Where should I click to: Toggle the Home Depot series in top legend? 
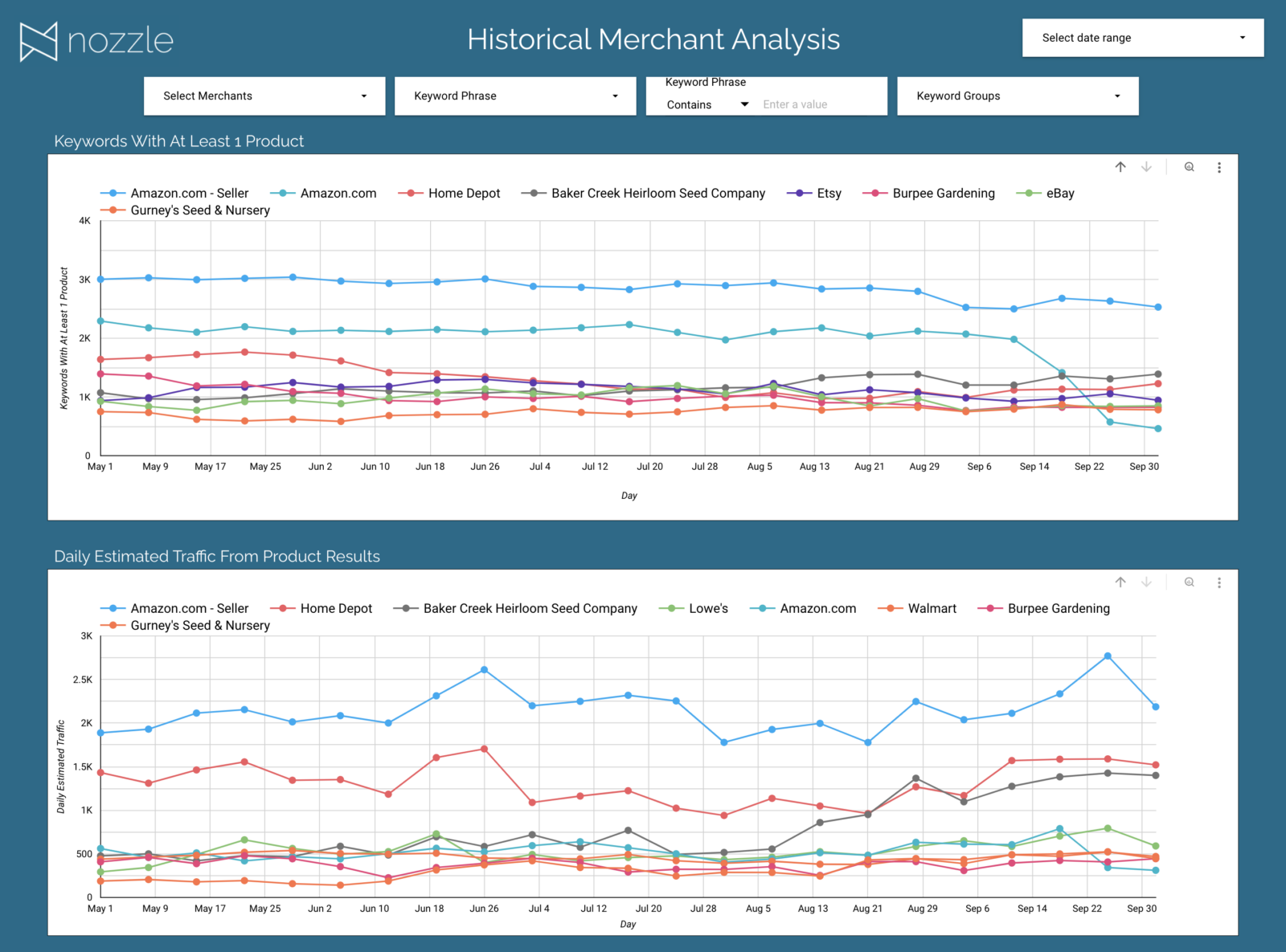465,193
